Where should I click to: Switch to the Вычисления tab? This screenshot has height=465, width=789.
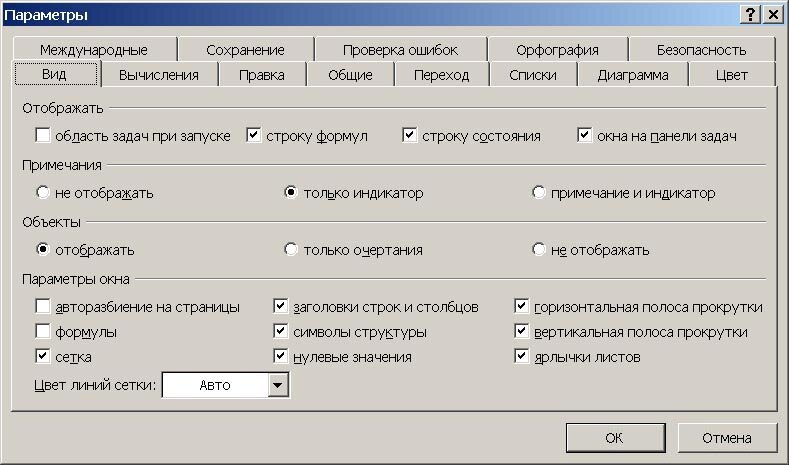click(x=159, y=75)
